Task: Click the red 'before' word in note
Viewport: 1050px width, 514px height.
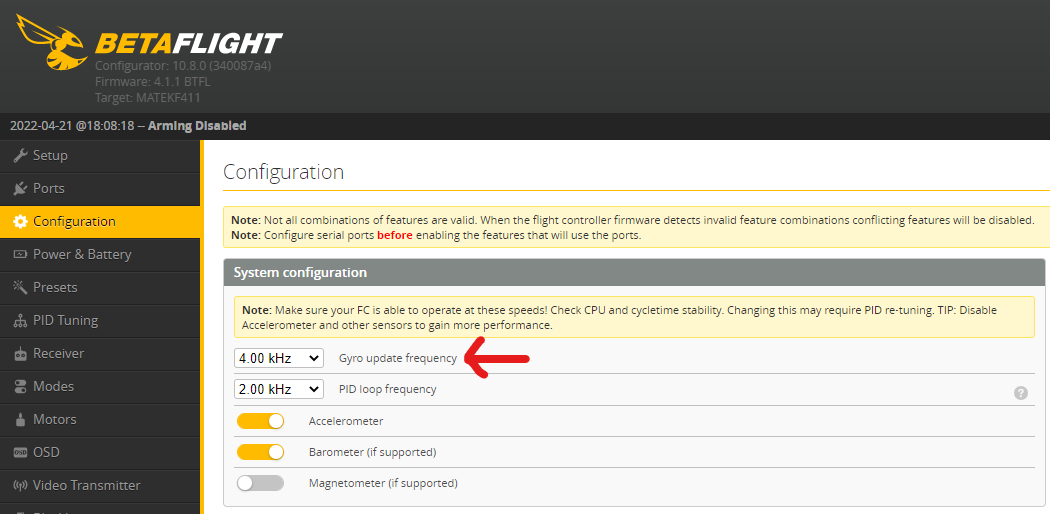Action: pos(395,235)
